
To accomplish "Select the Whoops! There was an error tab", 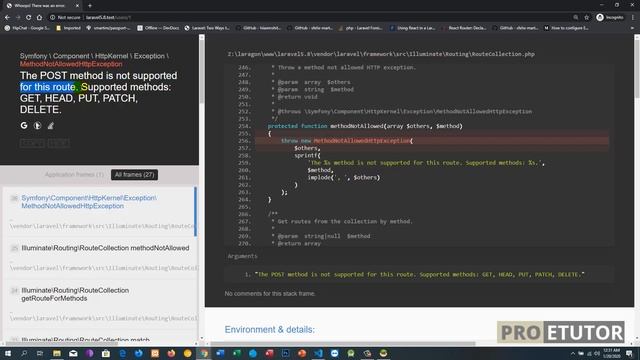I will [x=42, y=6].
